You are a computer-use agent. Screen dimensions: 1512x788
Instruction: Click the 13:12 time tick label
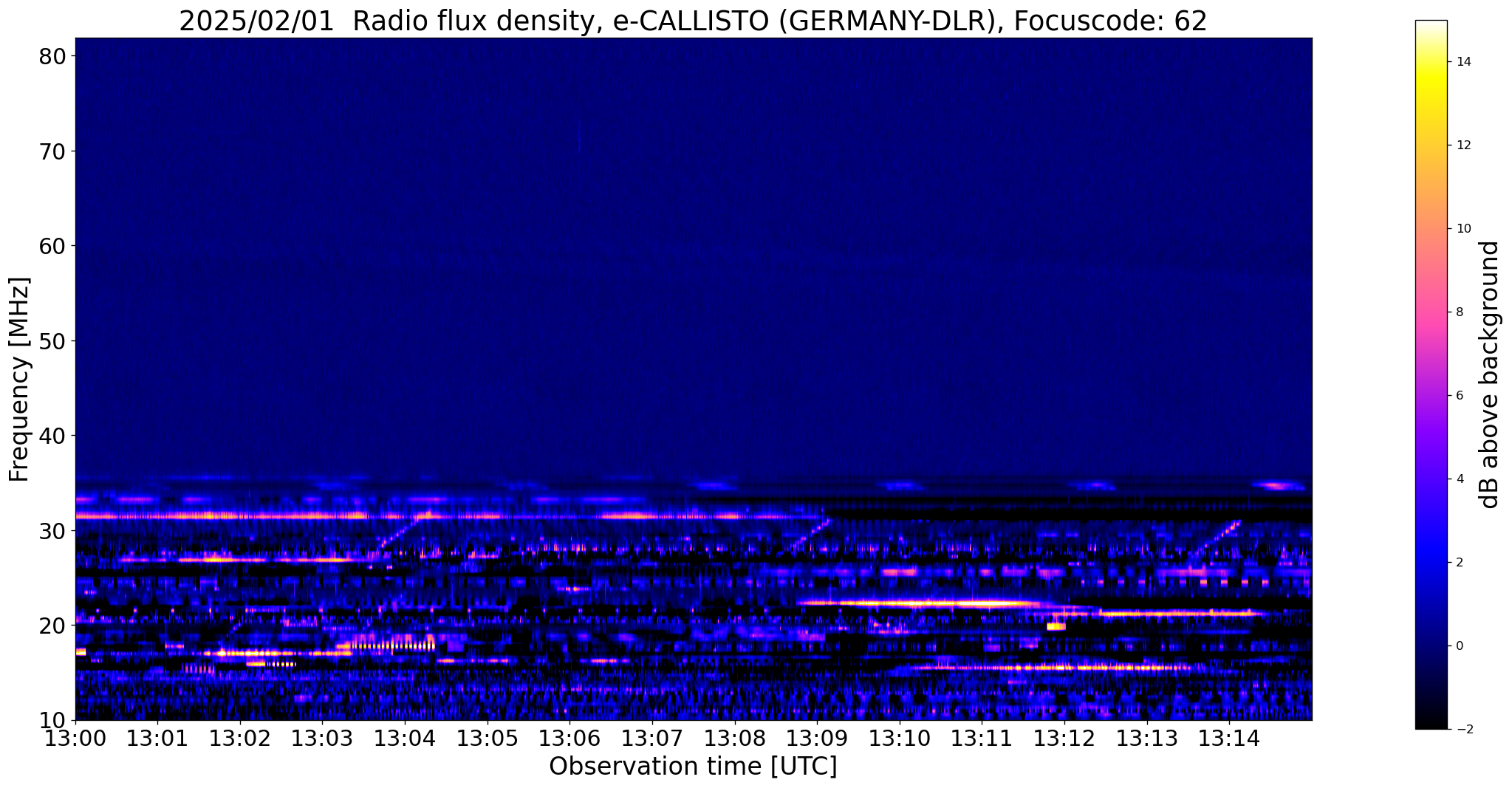[x=1064, y=737]
